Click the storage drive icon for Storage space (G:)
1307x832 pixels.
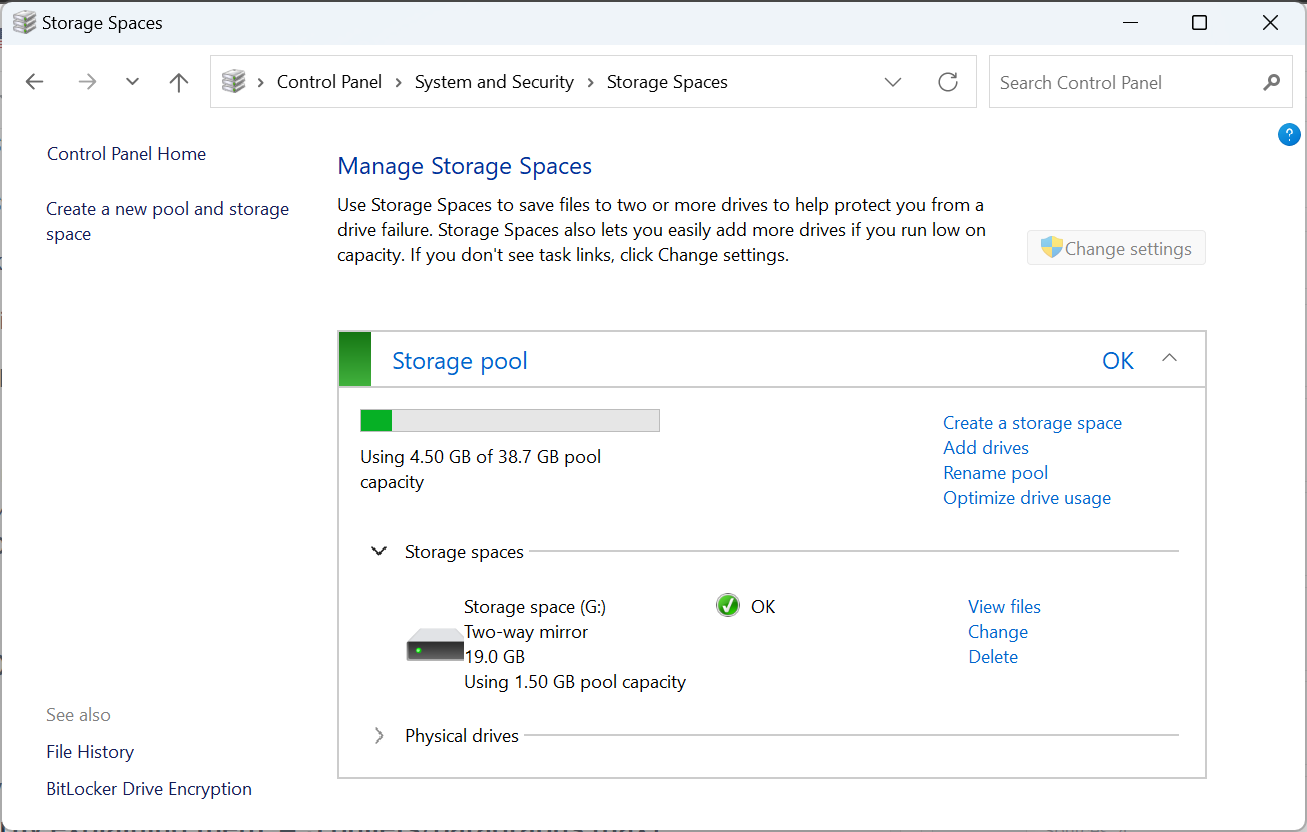(435, 643)
